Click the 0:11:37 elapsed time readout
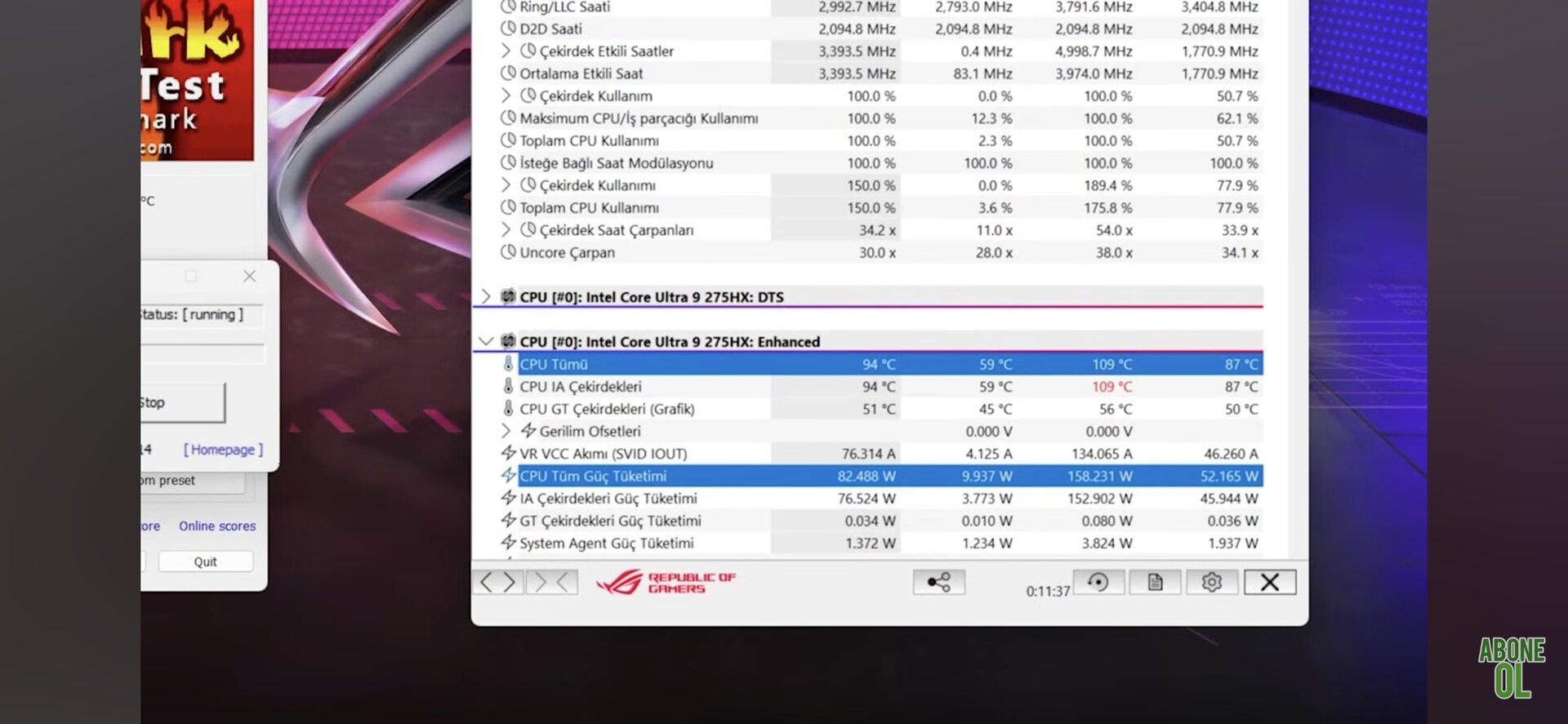1568x724 pixels. (1048, 591)
